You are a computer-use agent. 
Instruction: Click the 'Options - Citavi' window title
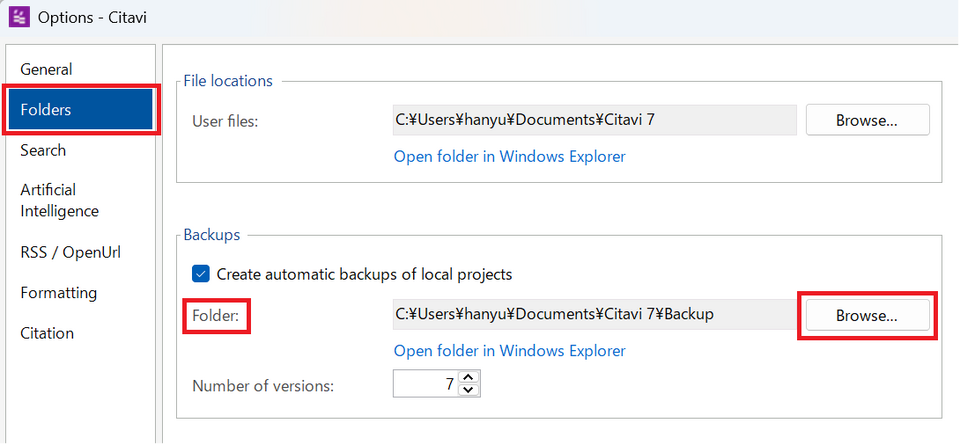92,17
